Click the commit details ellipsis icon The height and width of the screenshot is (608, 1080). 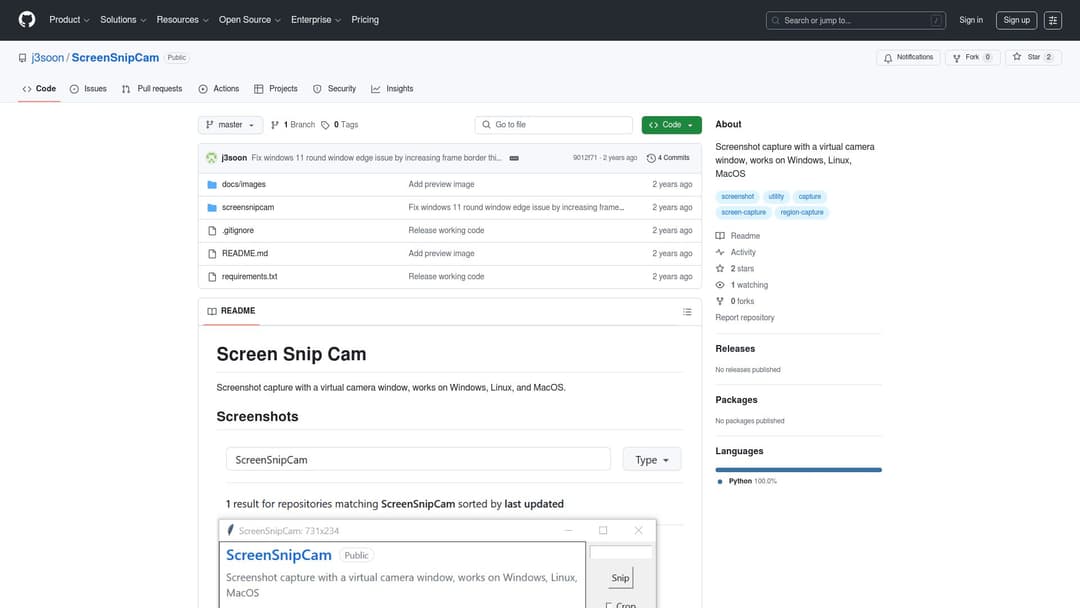pyautogui.click(x=514, y=158)
